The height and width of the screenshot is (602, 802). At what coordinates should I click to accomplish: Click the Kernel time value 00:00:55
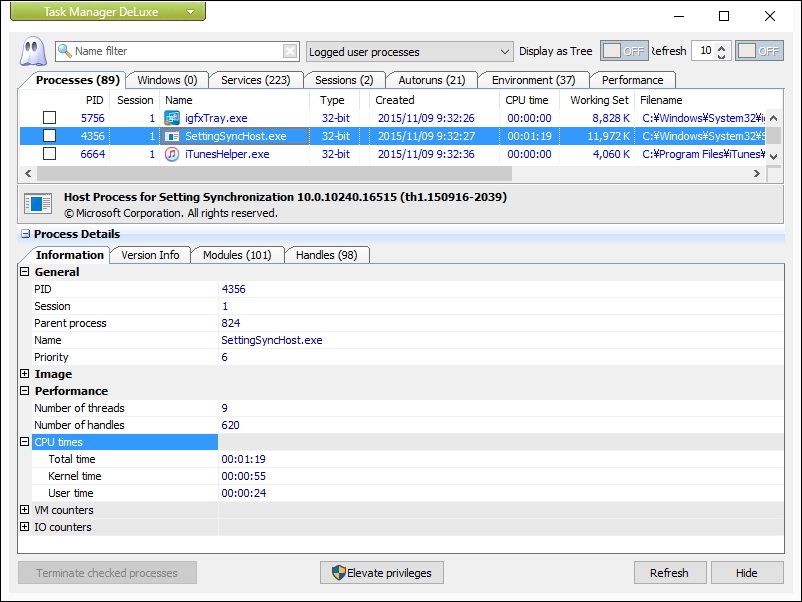tap(243, 476)
